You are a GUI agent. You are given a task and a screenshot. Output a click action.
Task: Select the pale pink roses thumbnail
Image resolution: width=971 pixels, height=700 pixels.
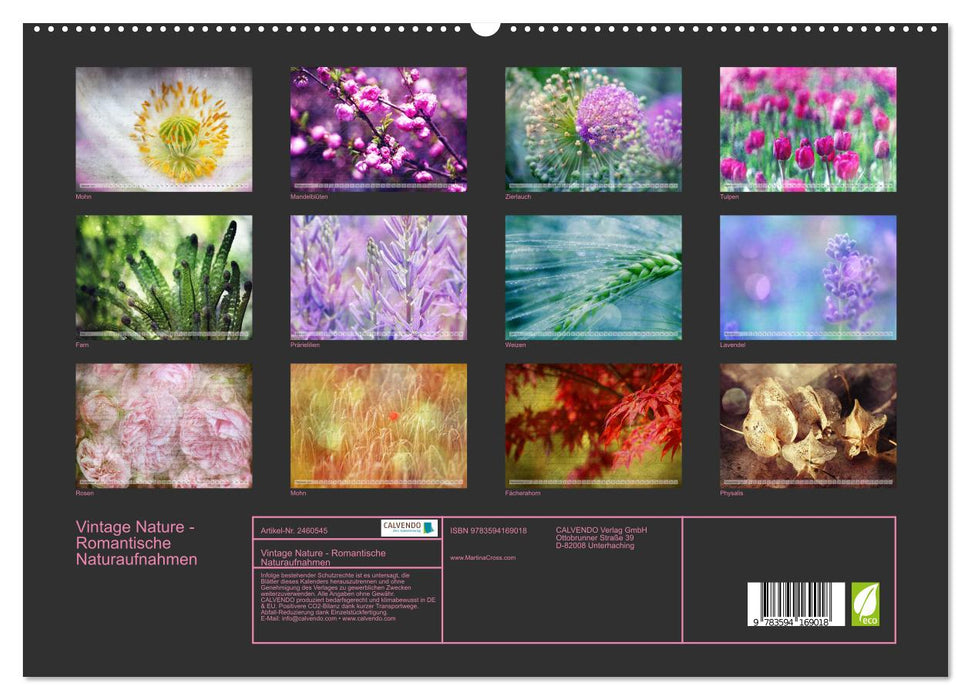[163, 426]
